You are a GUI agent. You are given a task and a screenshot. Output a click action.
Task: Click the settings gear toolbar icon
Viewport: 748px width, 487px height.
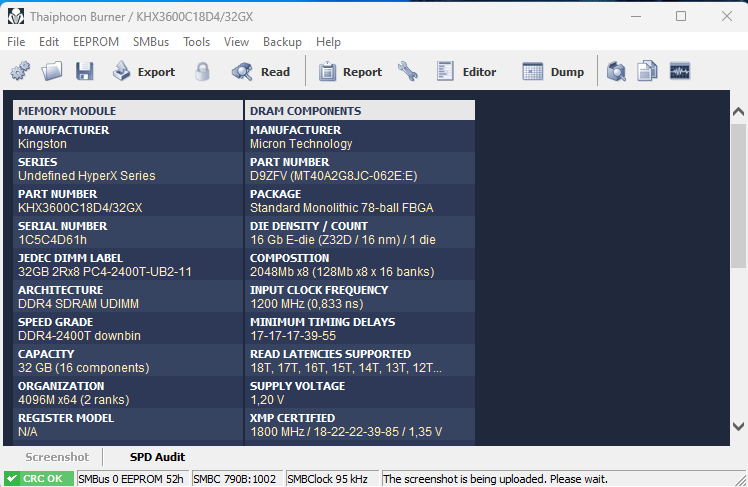20,72
